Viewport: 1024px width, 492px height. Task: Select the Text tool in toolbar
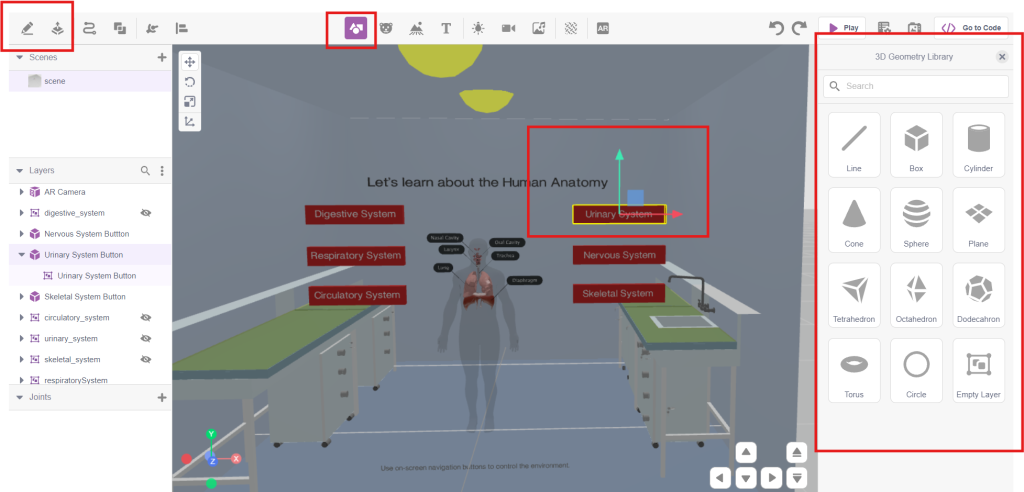tap(446, 28)
